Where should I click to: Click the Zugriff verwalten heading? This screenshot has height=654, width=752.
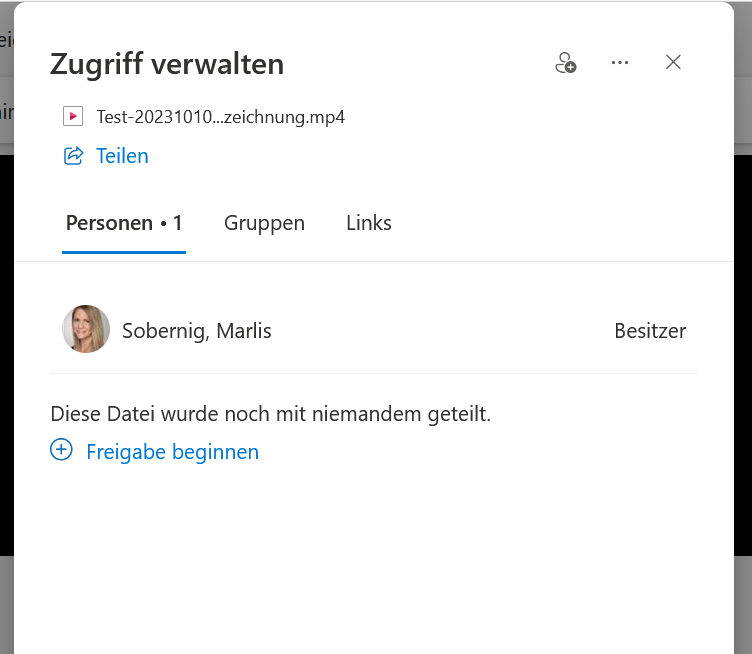(x=167, y=64)
